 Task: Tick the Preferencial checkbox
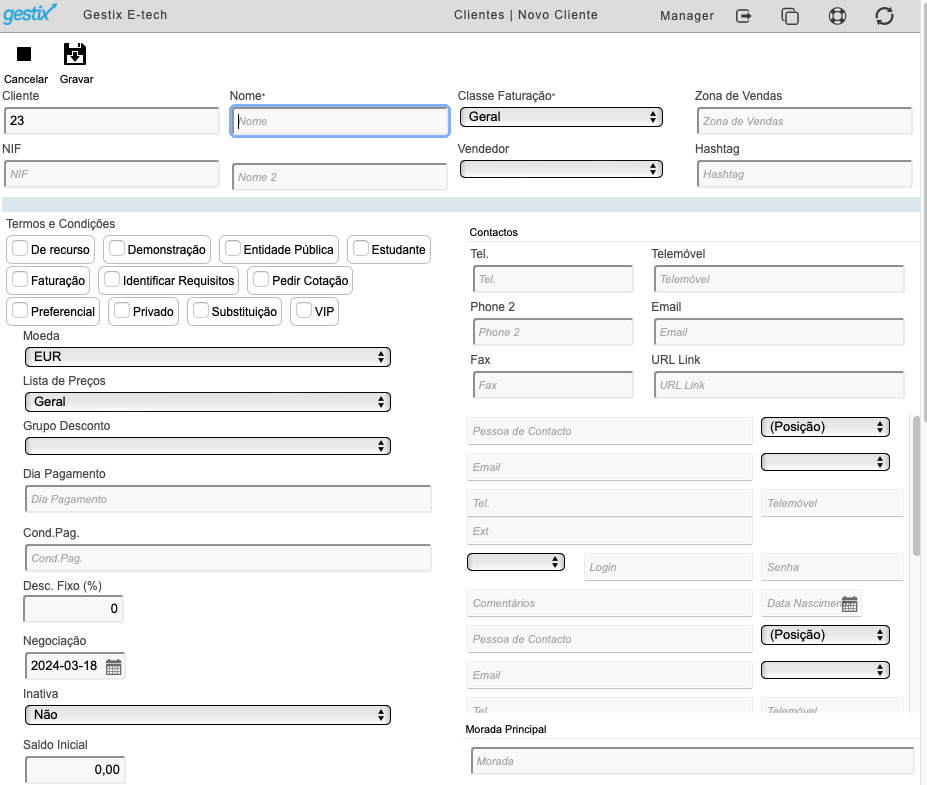coord(20,310)
